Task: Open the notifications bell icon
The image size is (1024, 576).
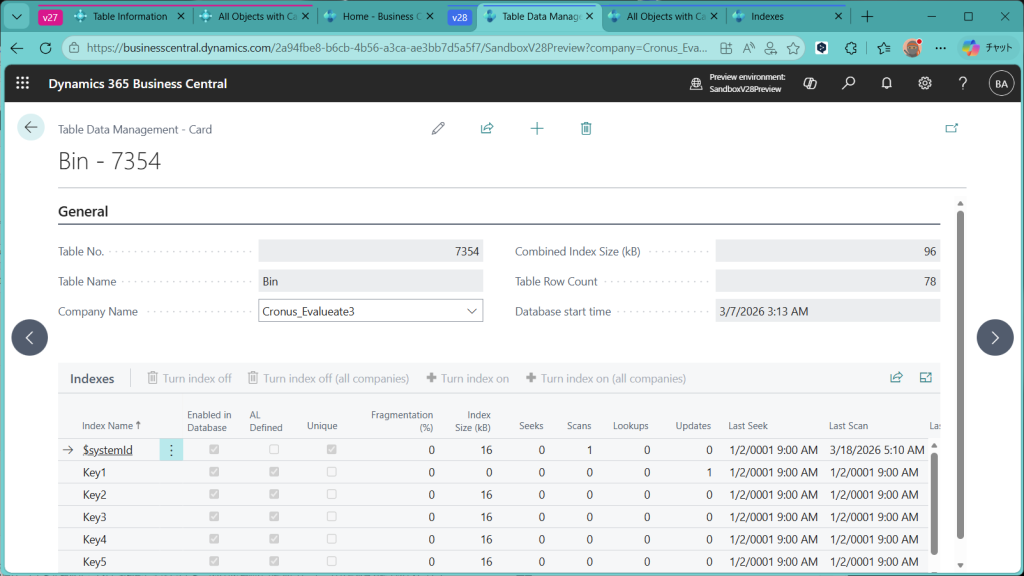Action: click(x=886, y=84)
